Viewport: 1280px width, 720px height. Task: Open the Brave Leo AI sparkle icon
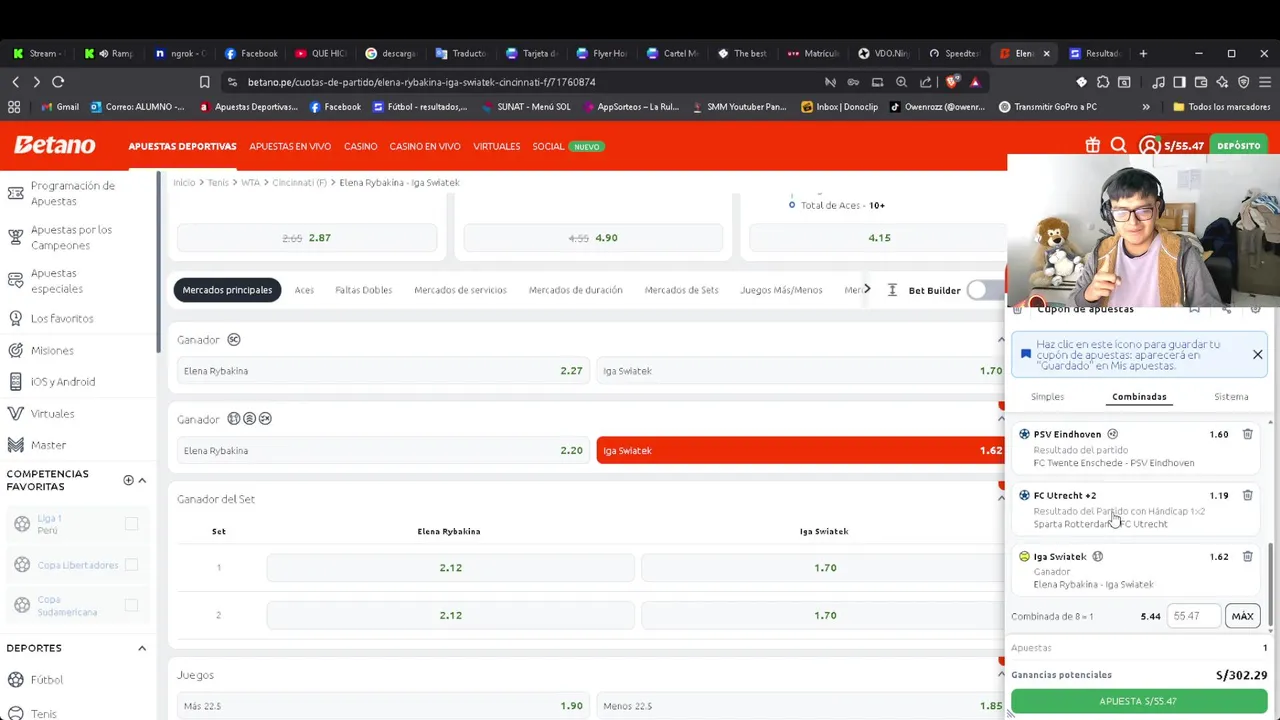pos(1222,82)
